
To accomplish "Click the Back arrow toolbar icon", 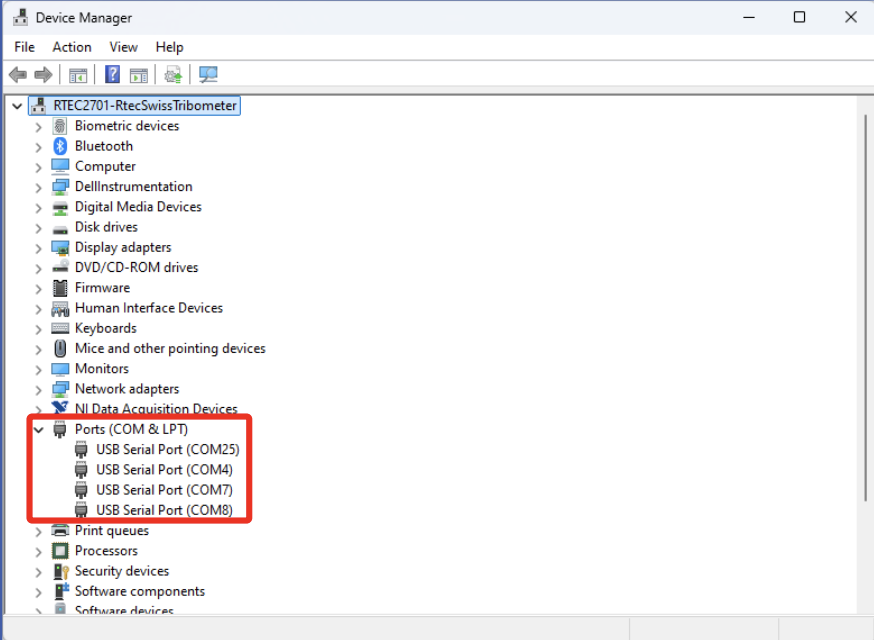I will (x=18, y=74).
